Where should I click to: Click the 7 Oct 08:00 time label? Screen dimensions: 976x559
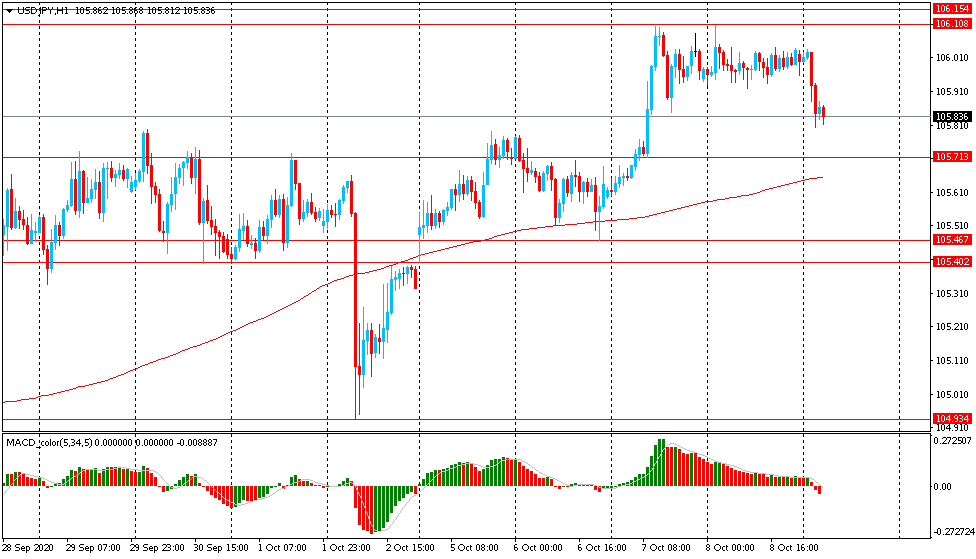667,548
